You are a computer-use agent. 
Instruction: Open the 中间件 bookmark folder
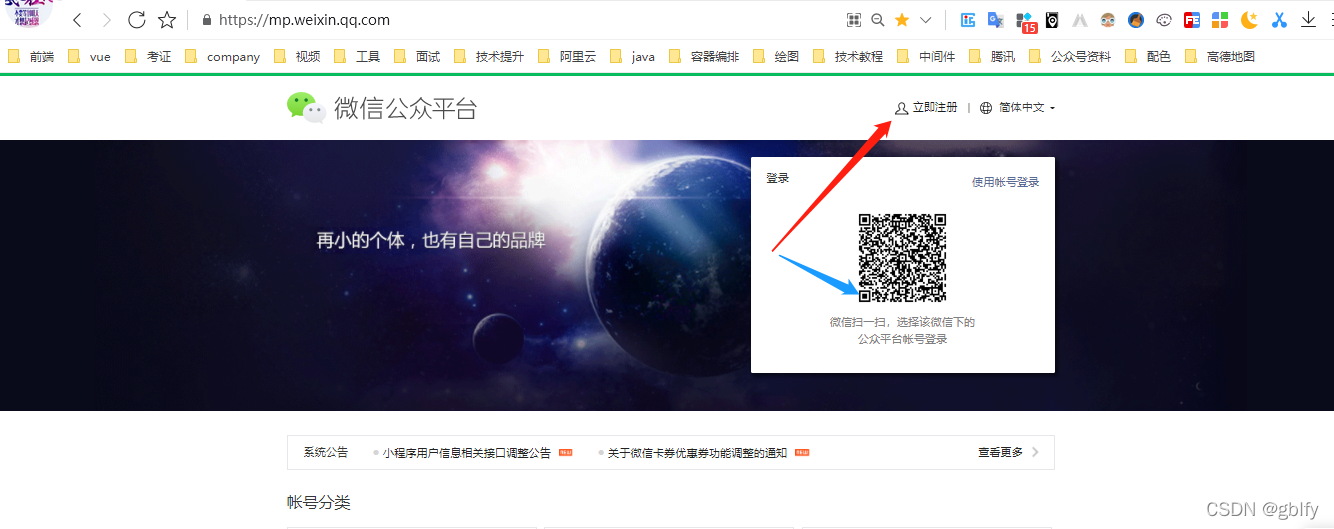926,57
